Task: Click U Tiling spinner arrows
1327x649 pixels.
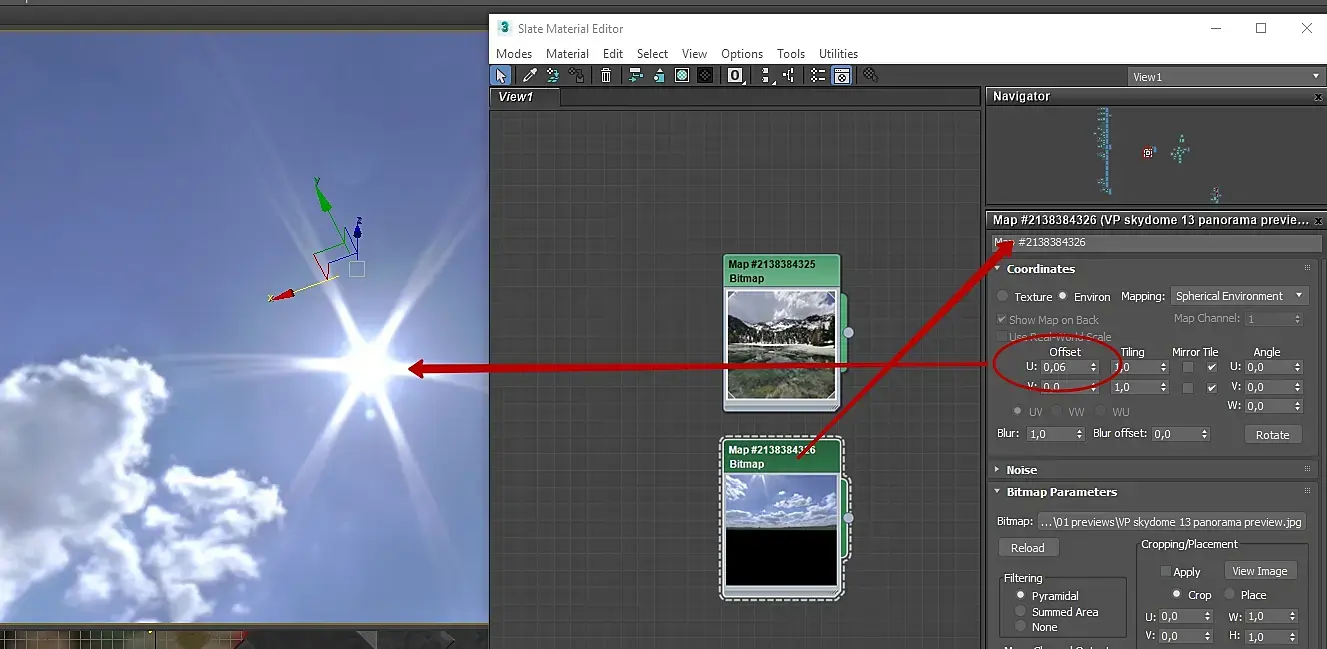Action: coord(1163,367)
